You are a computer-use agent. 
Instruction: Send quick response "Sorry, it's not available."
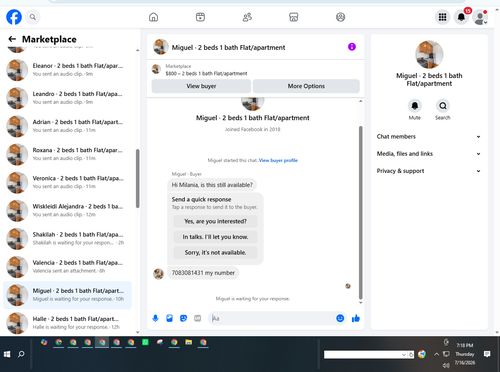(215, 253)
